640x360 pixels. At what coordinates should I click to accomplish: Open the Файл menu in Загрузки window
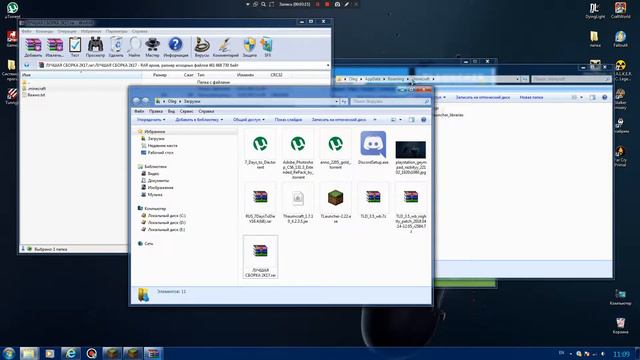tap(139, 111)
